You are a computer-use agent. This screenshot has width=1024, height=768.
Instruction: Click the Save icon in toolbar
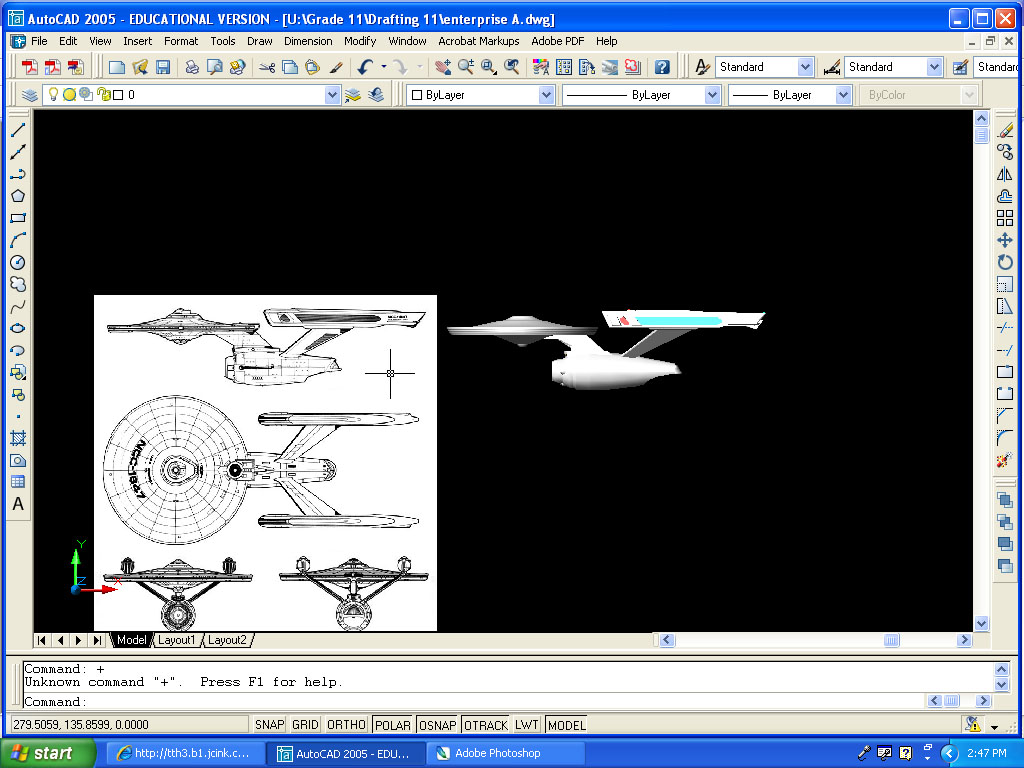[163, 67]
